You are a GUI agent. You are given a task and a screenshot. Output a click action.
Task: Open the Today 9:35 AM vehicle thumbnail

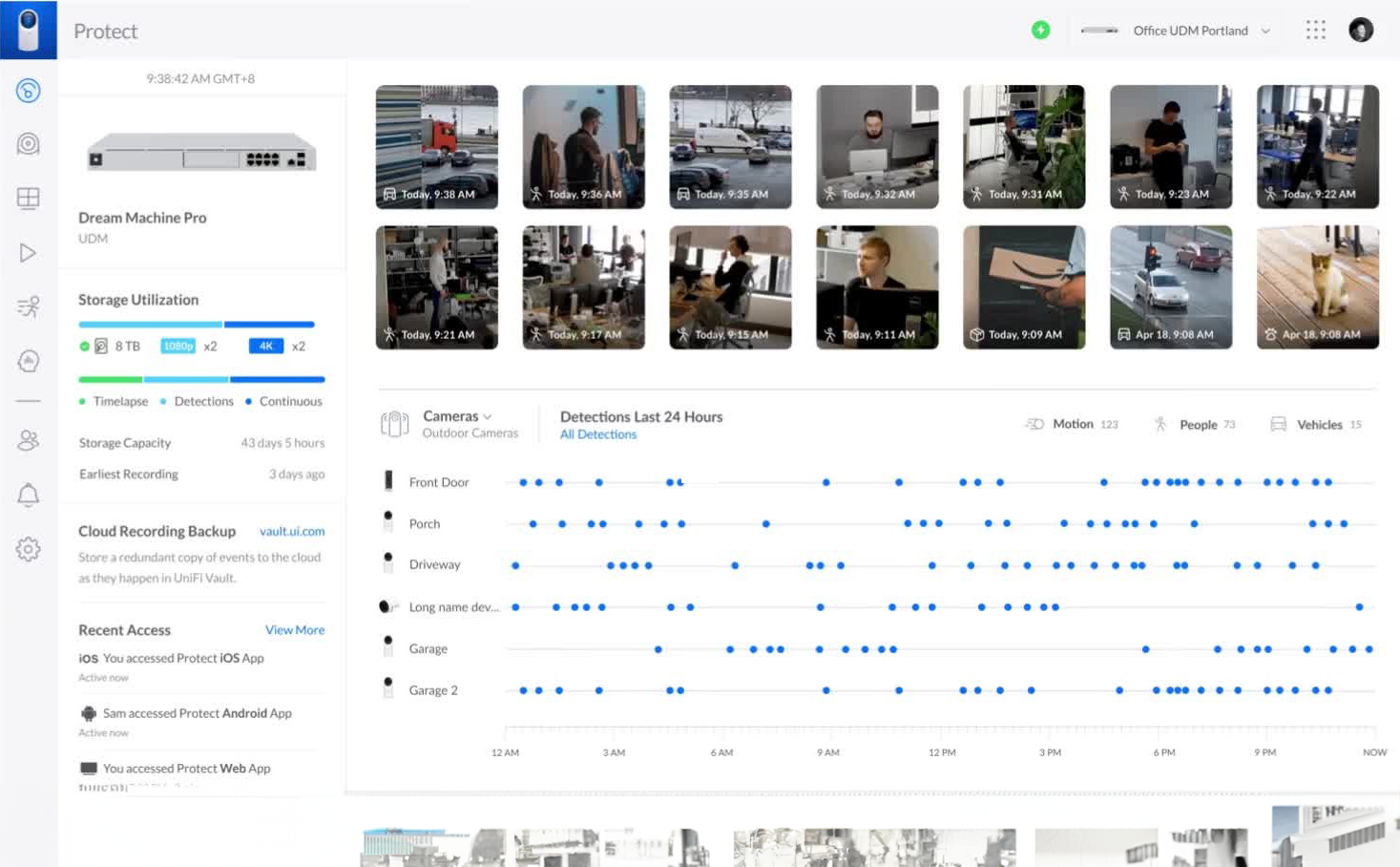click(x=730, y=146)
